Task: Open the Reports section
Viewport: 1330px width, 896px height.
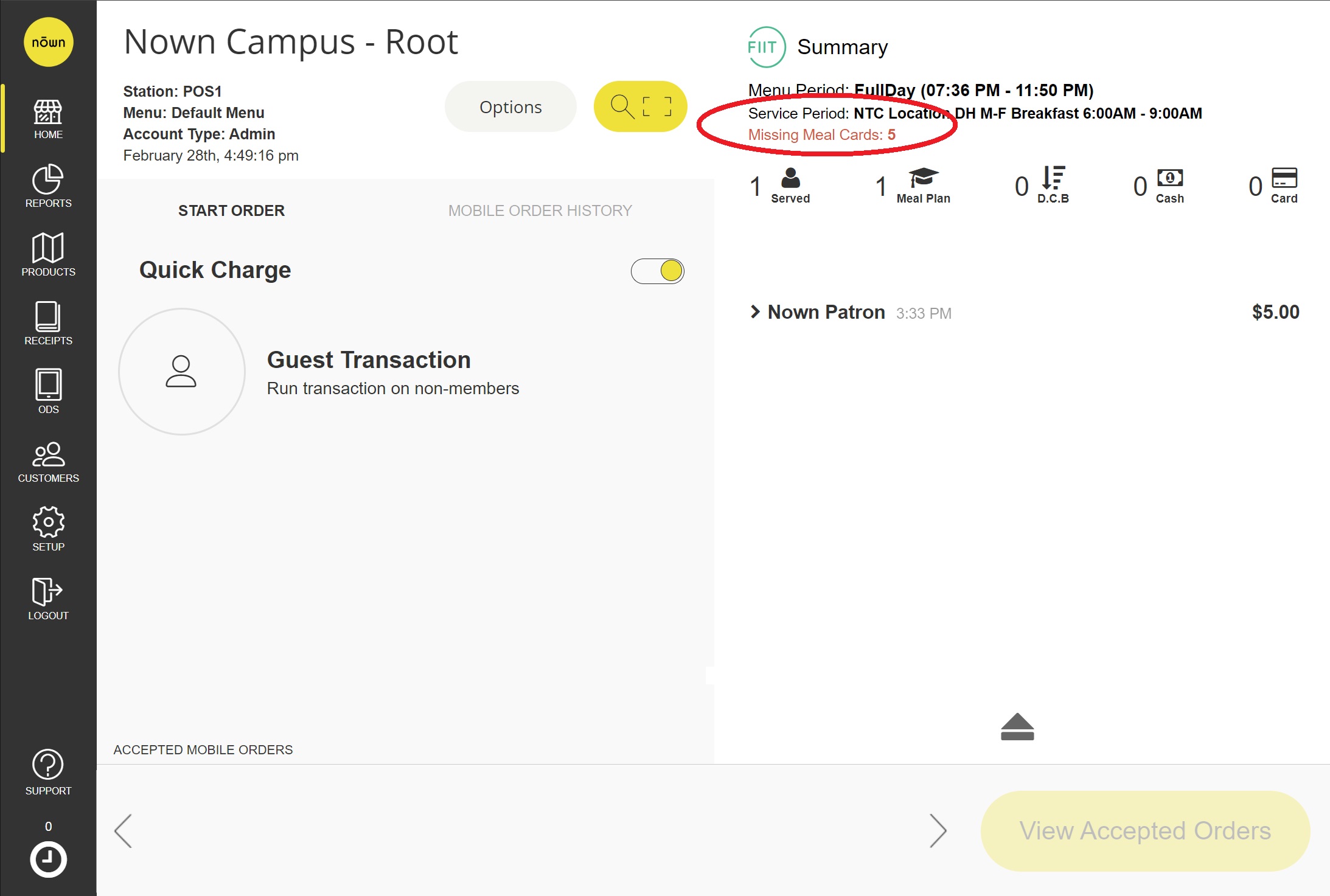Action: pos(48,187)
